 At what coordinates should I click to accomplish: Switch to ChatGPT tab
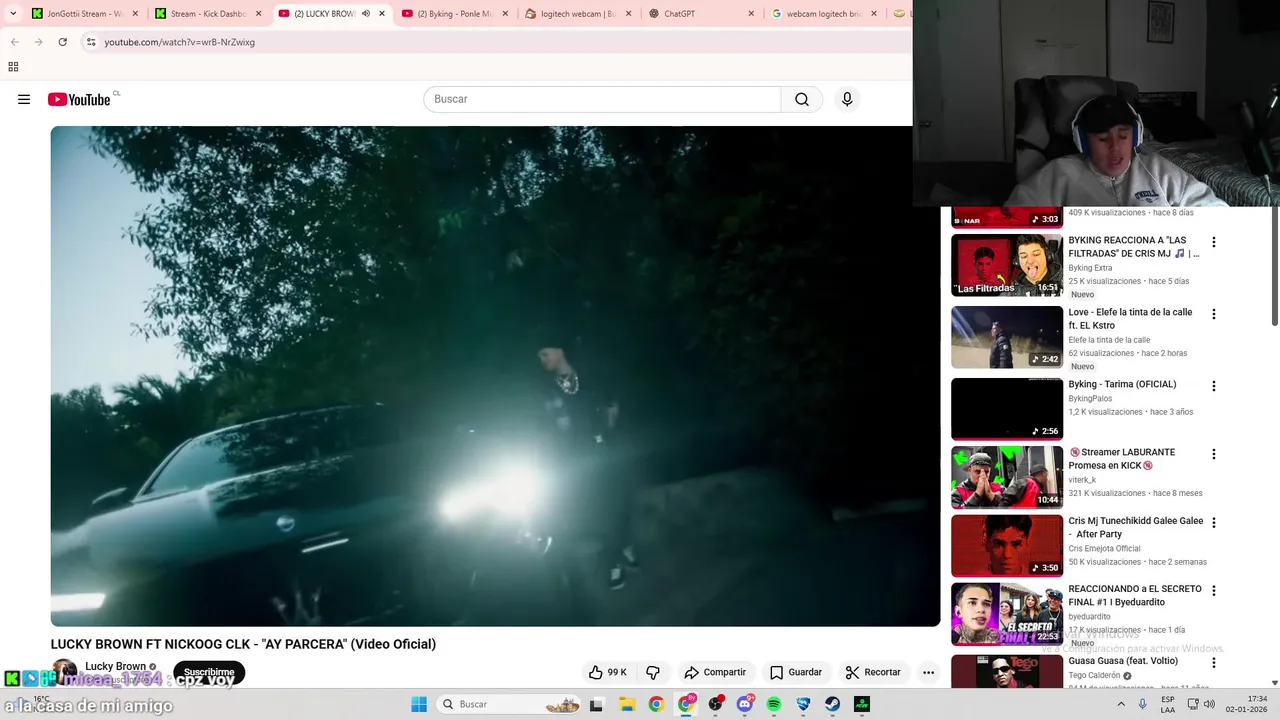point(701,14)
